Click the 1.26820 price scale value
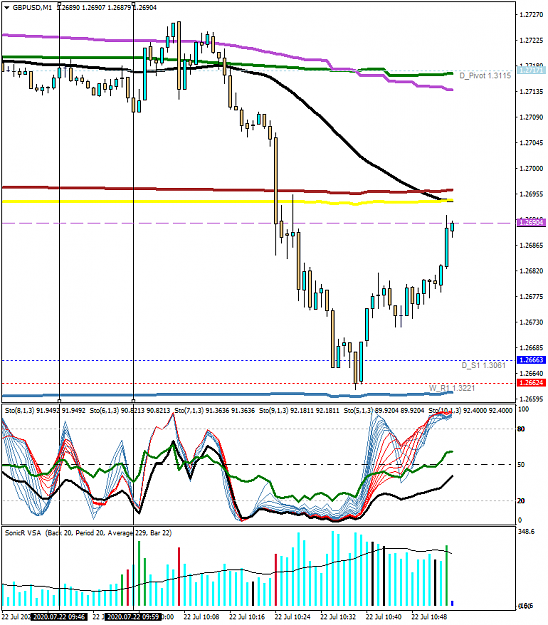This screenshot has height=625, width=548. pos(531,271)
